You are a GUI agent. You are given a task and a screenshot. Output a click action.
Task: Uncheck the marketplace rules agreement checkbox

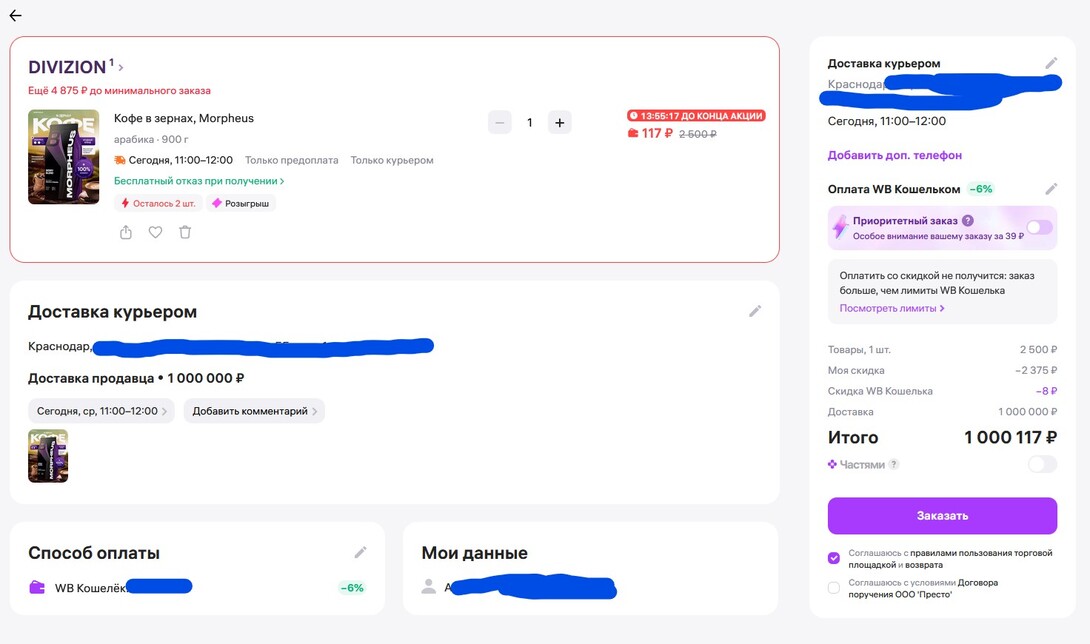click(x=834, y=558)
